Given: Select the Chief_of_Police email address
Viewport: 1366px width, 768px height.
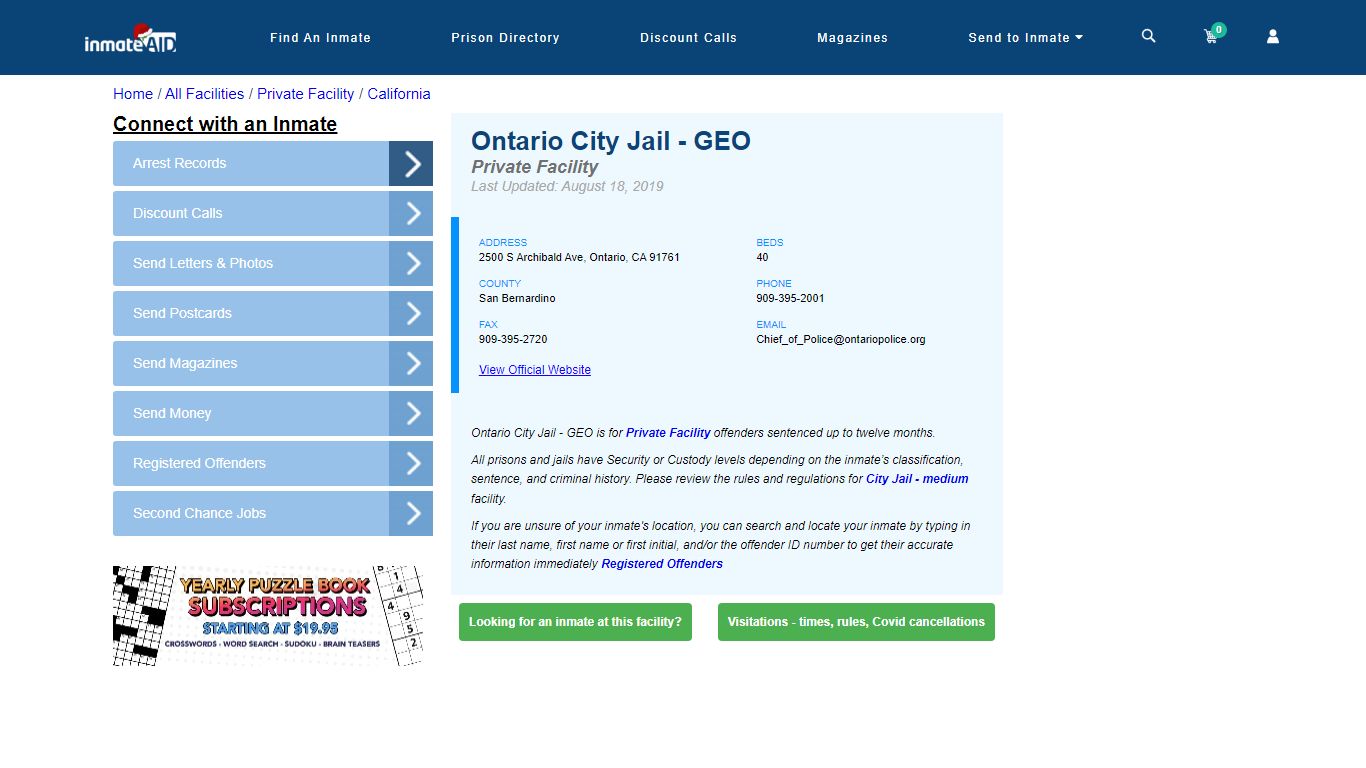Looking at the screenshot, I should pyautogui.click(x=841, y=339).
